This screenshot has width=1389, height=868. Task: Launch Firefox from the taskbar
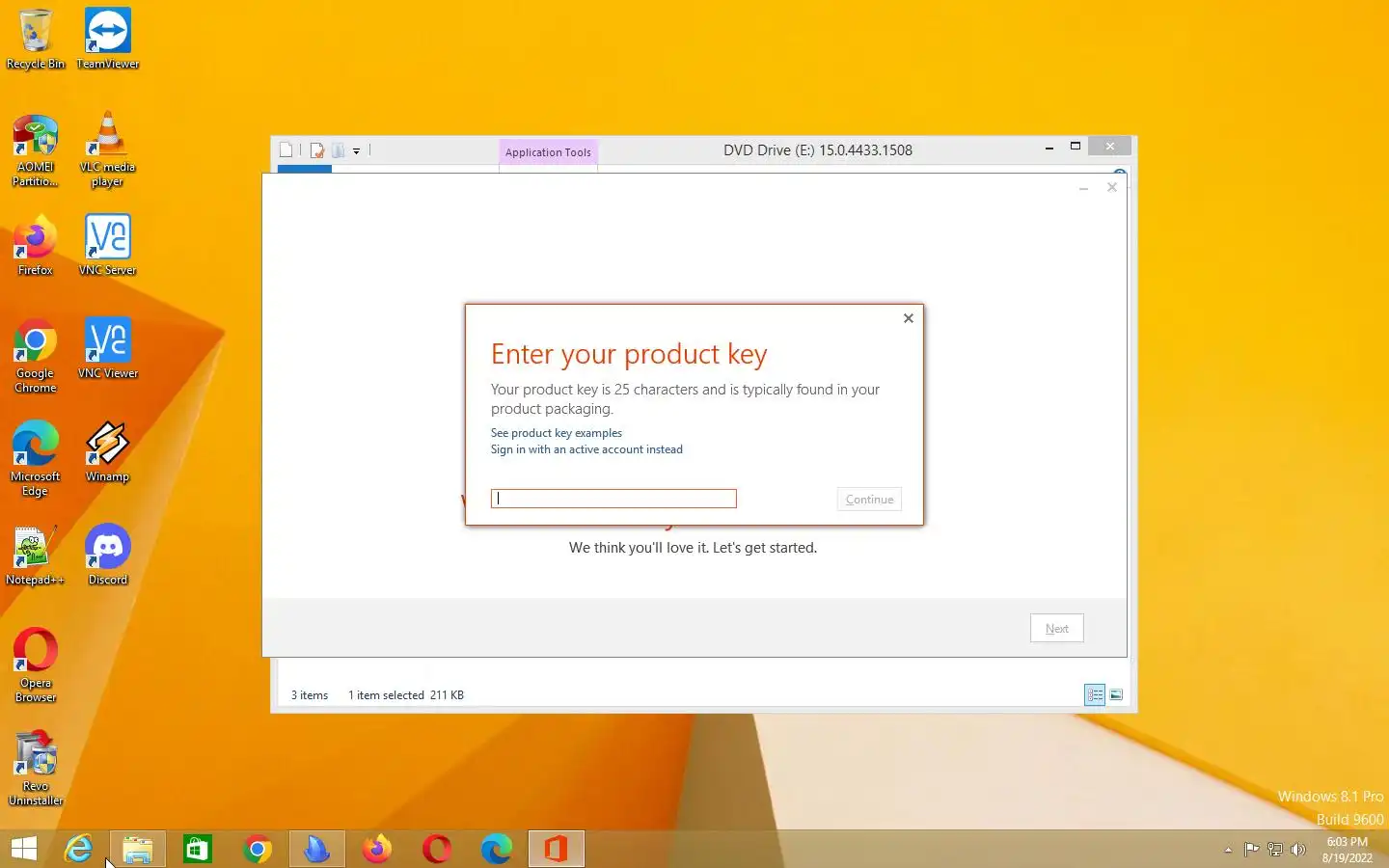click(x=377, y=849)
